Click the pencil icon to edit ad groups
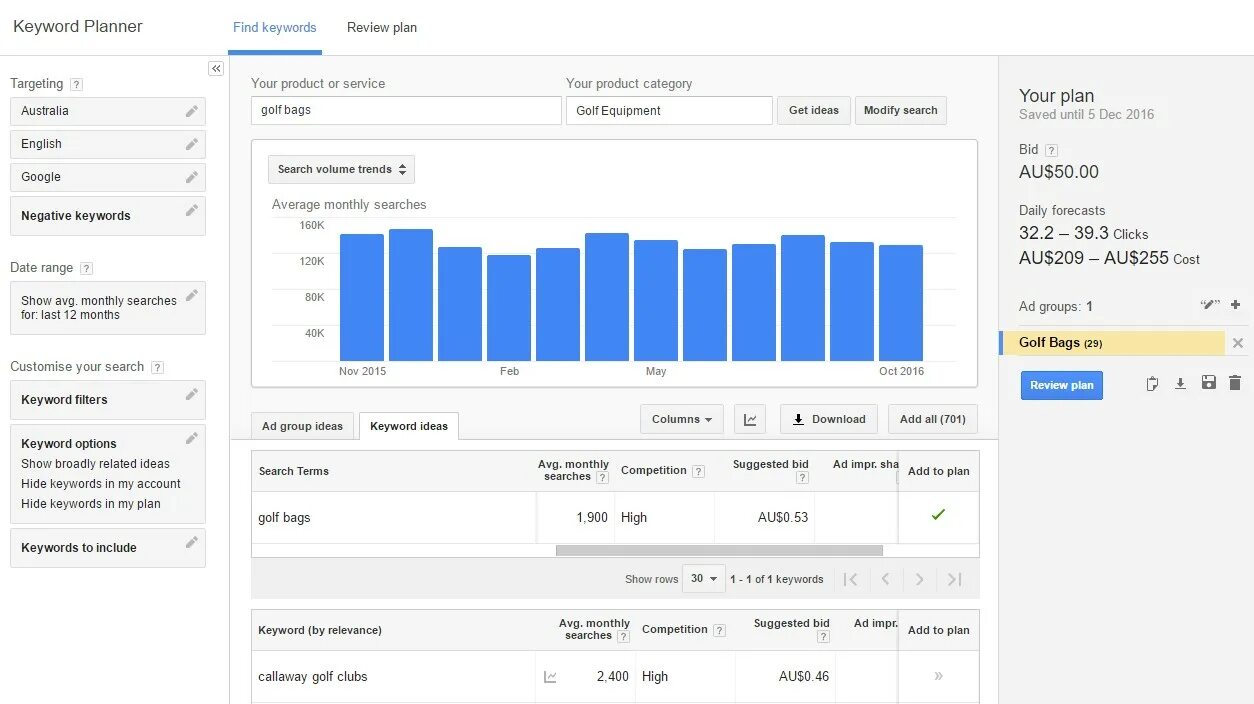Screen dimensions: 1254x704 coord(1209,305)
